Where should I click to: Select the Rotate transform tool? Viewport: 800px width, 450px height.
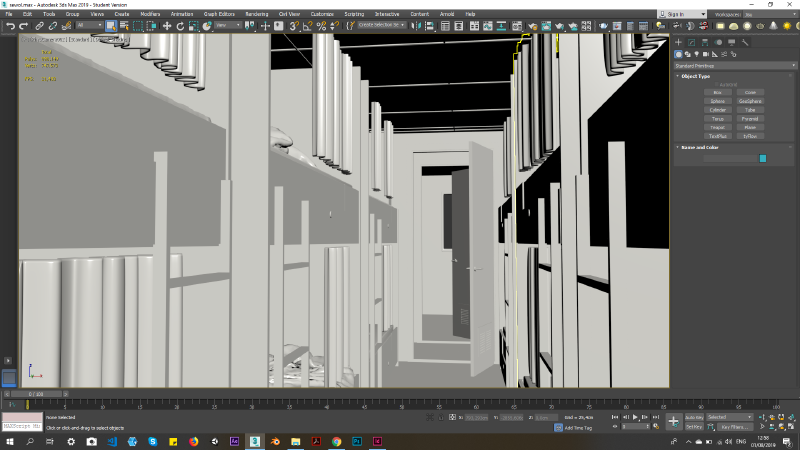tap(178, 25)
